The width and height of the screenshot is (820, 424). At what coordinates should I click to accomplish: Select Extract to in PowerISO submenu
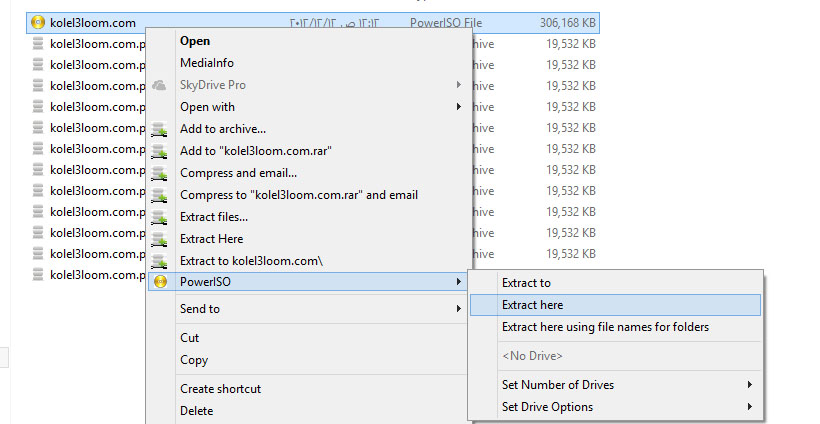526,283
